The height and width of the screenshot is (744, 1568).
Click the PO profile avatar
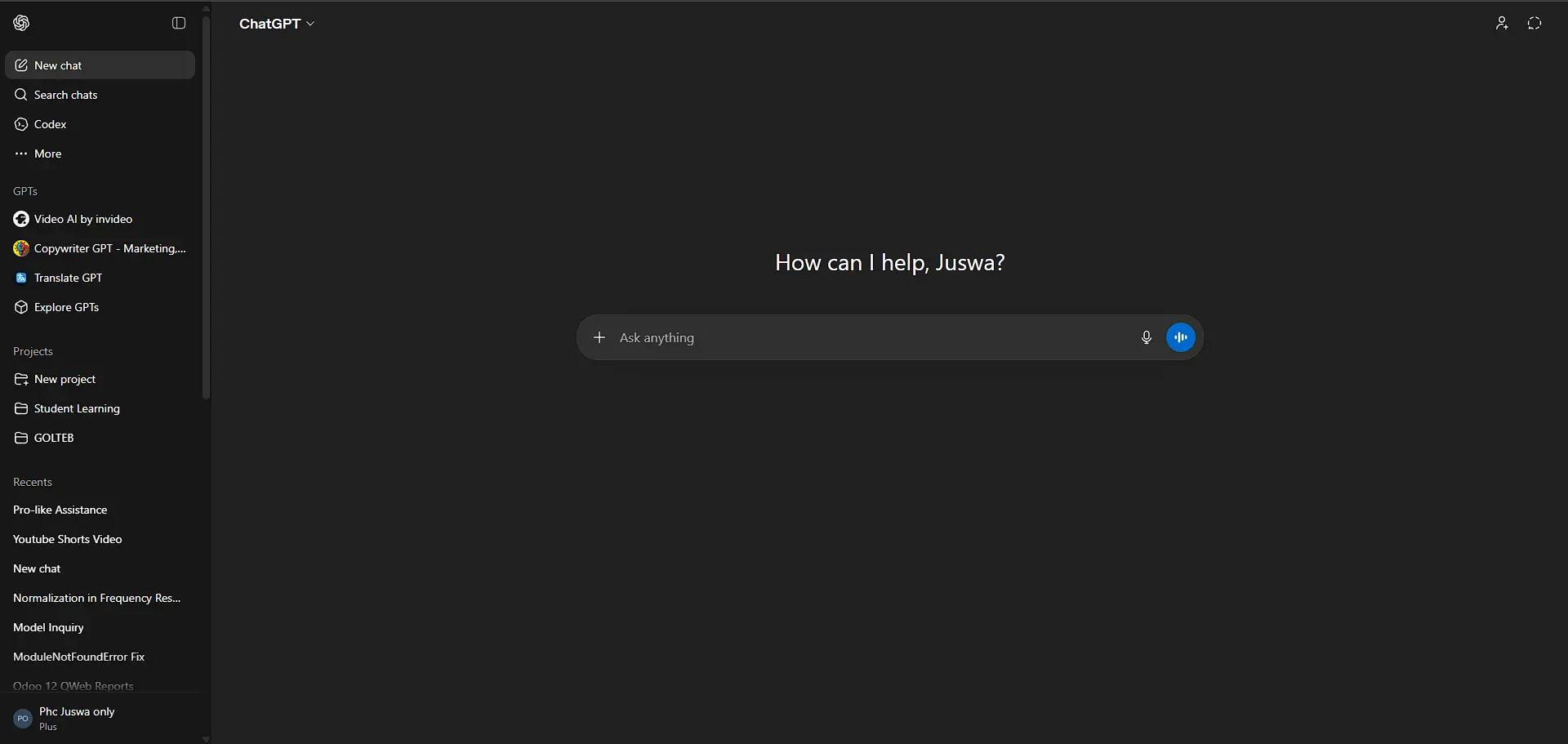(23, 719)
